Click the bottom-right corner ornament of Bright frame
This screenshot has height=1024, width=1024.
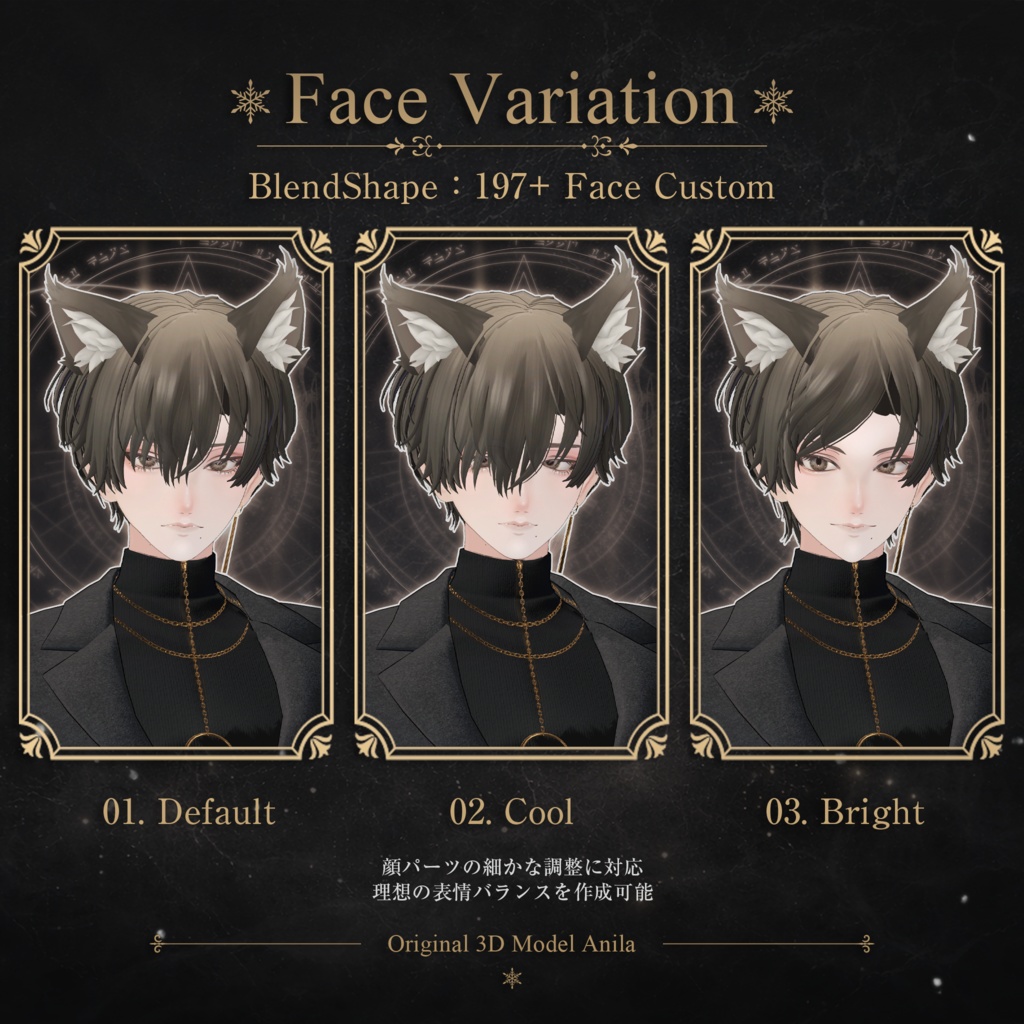(989, 744)
